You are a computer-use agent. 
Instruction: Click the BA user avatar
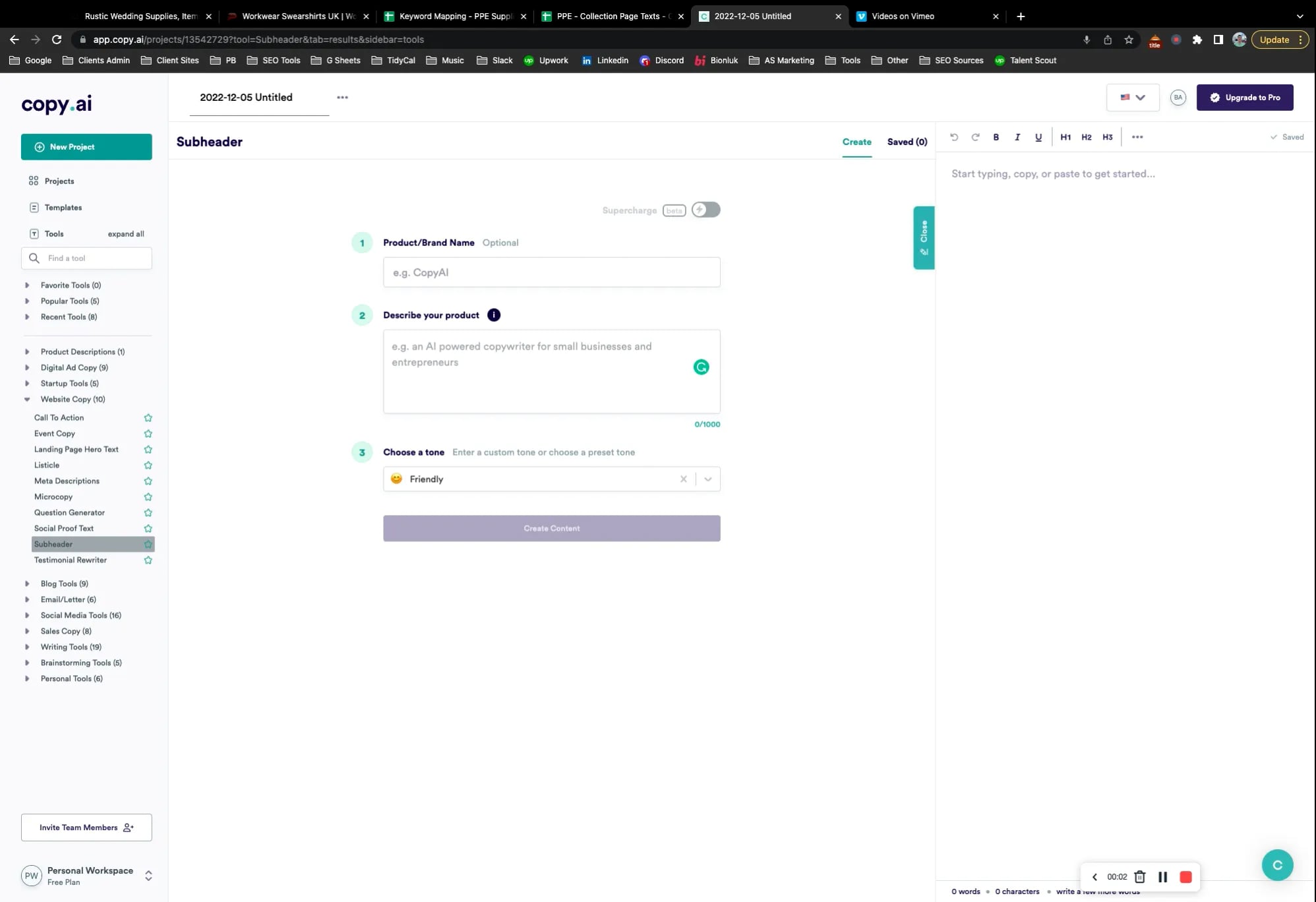coord(1178,98)
